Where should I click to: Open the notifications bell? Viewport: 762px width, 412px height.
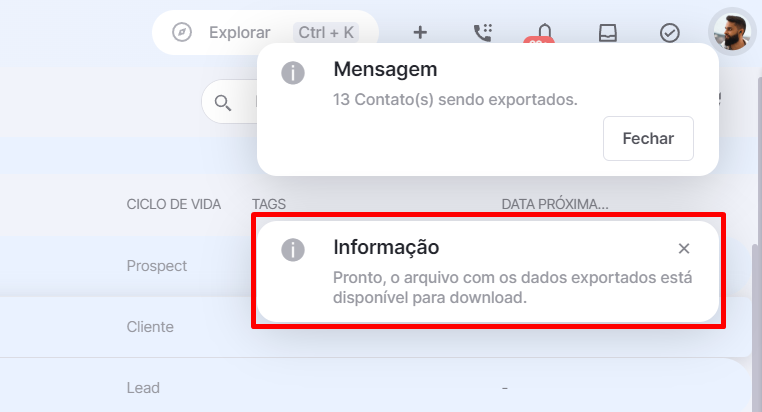[545, 33]
